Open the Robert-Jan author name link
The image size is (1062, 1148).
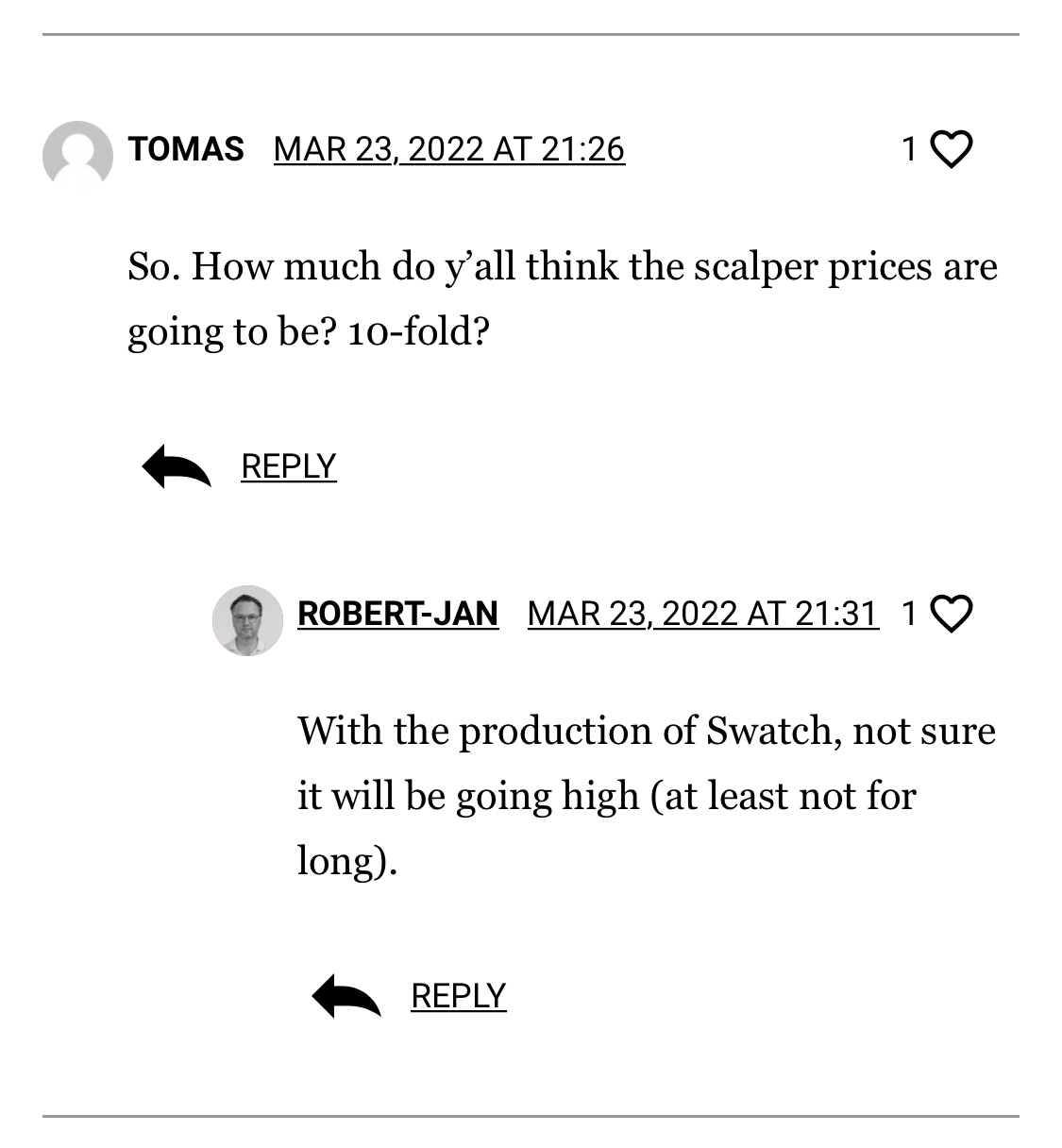pyautogui.click(x=397, y=614)
